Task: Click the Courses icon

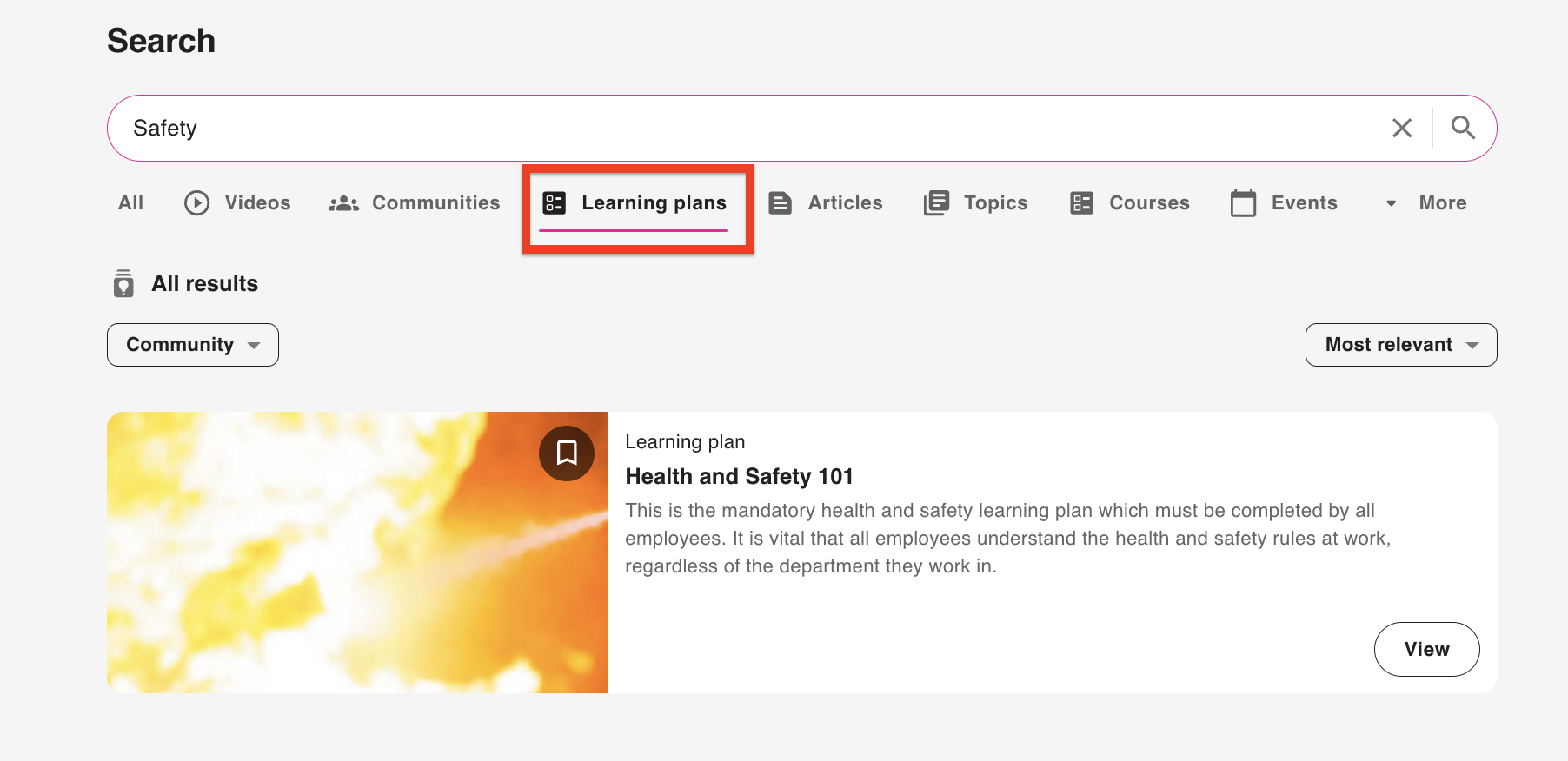Action: pyautogui.click(x=1081, y=203)
